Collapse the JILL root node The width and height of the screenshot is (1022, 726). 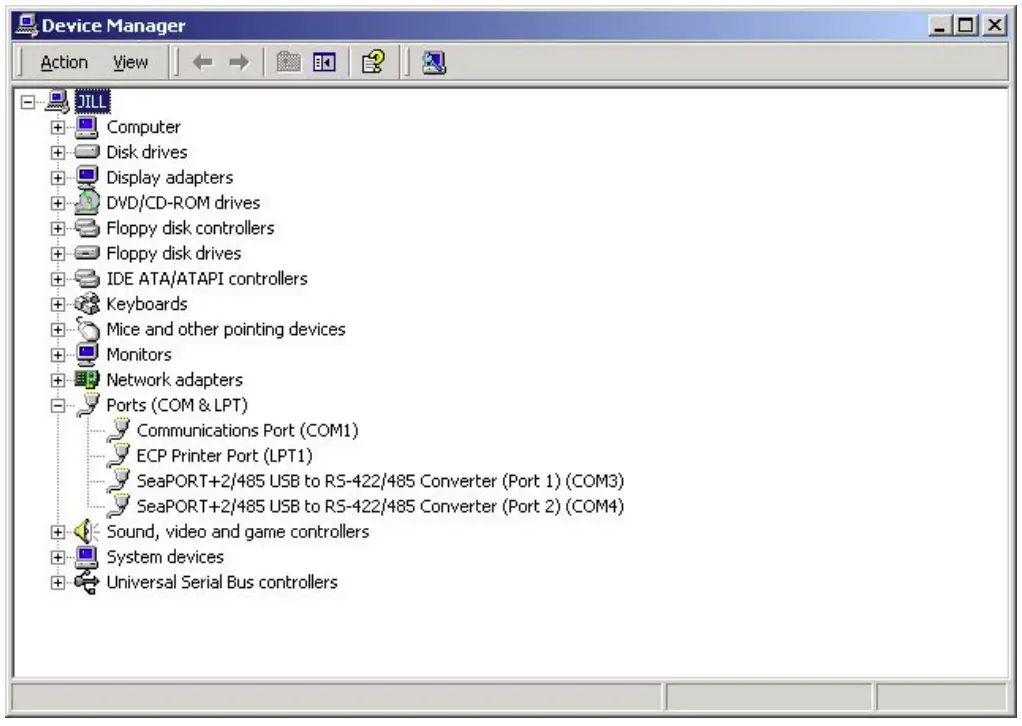point(27,102)
